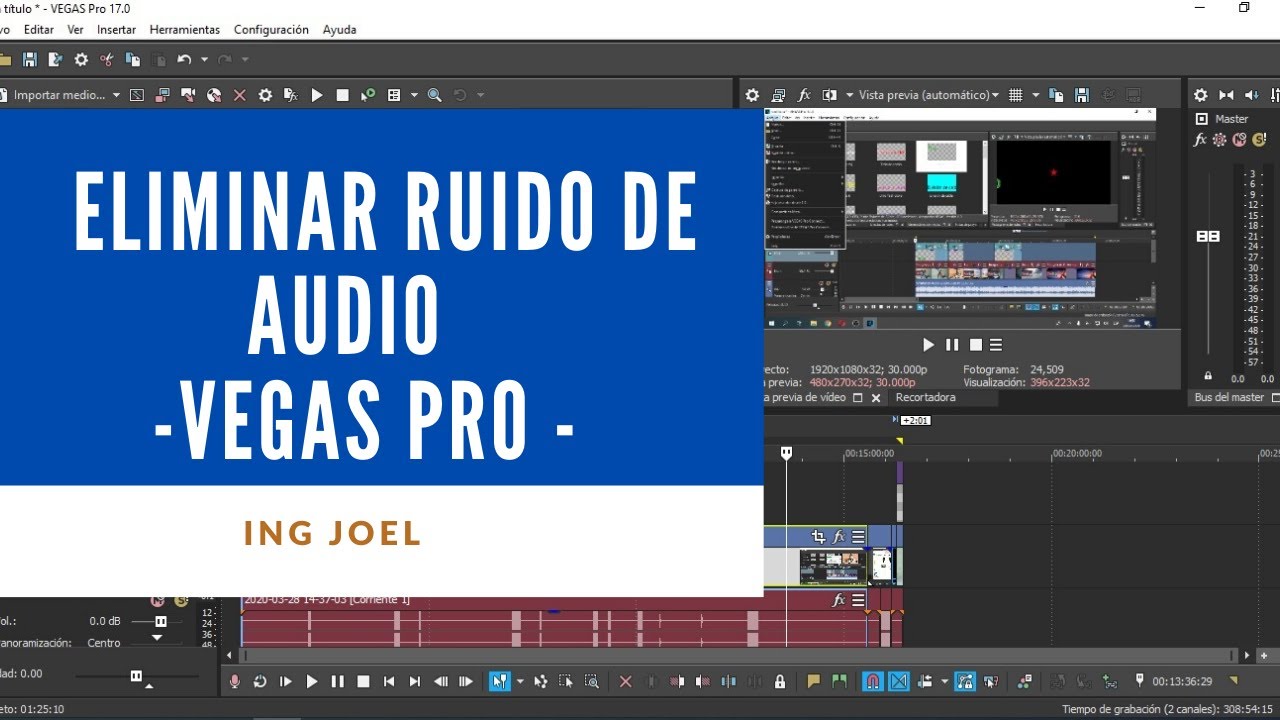This screenshot has height=720, width=1280.
Task: Open the undo history dropdown arrow
Action: [204, 60]
